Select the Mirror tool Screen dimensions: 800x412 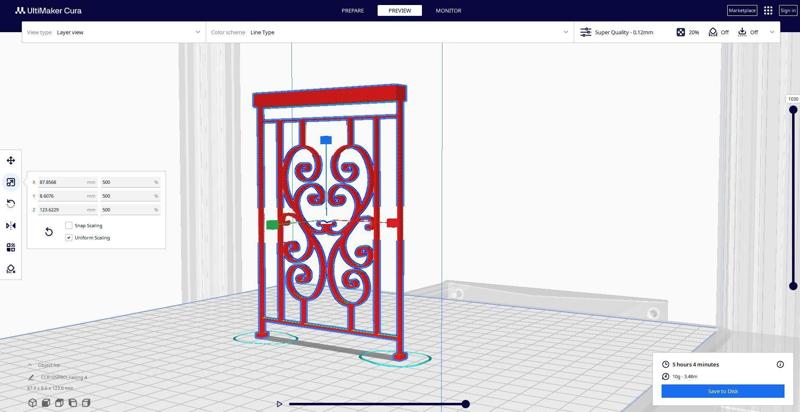[x=11, y=226]
